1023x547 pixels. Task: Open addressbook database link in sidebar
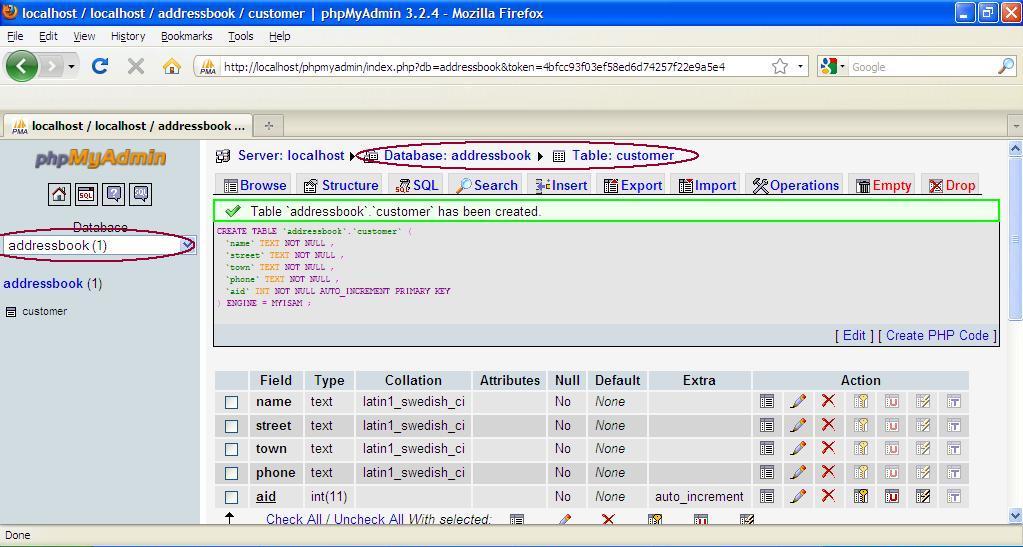pos(43,283)
